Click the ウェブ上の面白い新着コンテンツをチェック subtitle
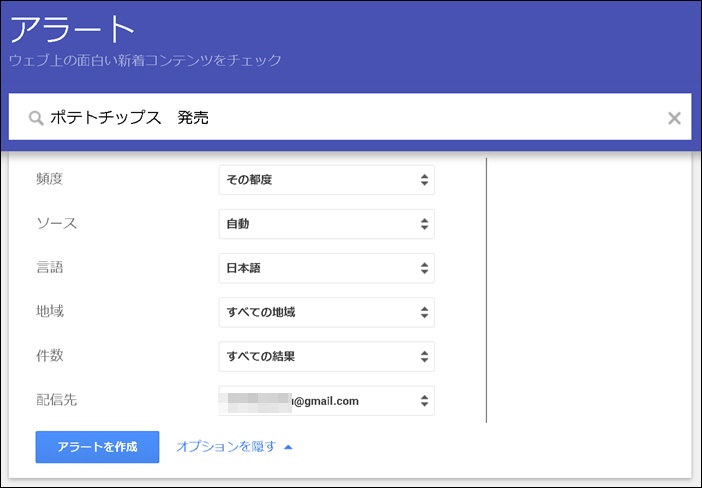Image resolution: width=702 pixels, height=488 pixels. tap(145, 61)
